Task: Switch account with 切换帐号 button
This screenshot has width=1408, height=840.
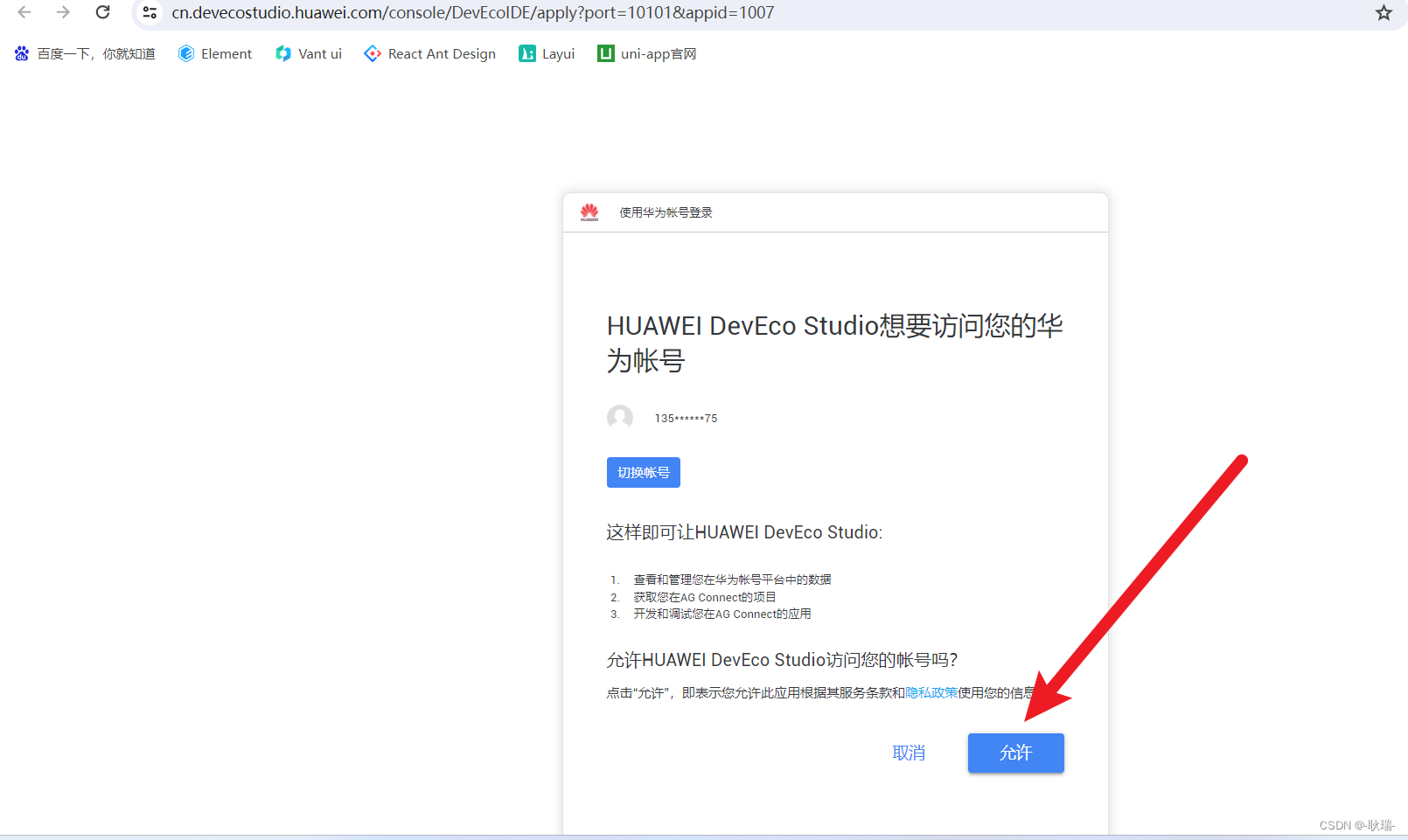Action: tap(644, 472)
